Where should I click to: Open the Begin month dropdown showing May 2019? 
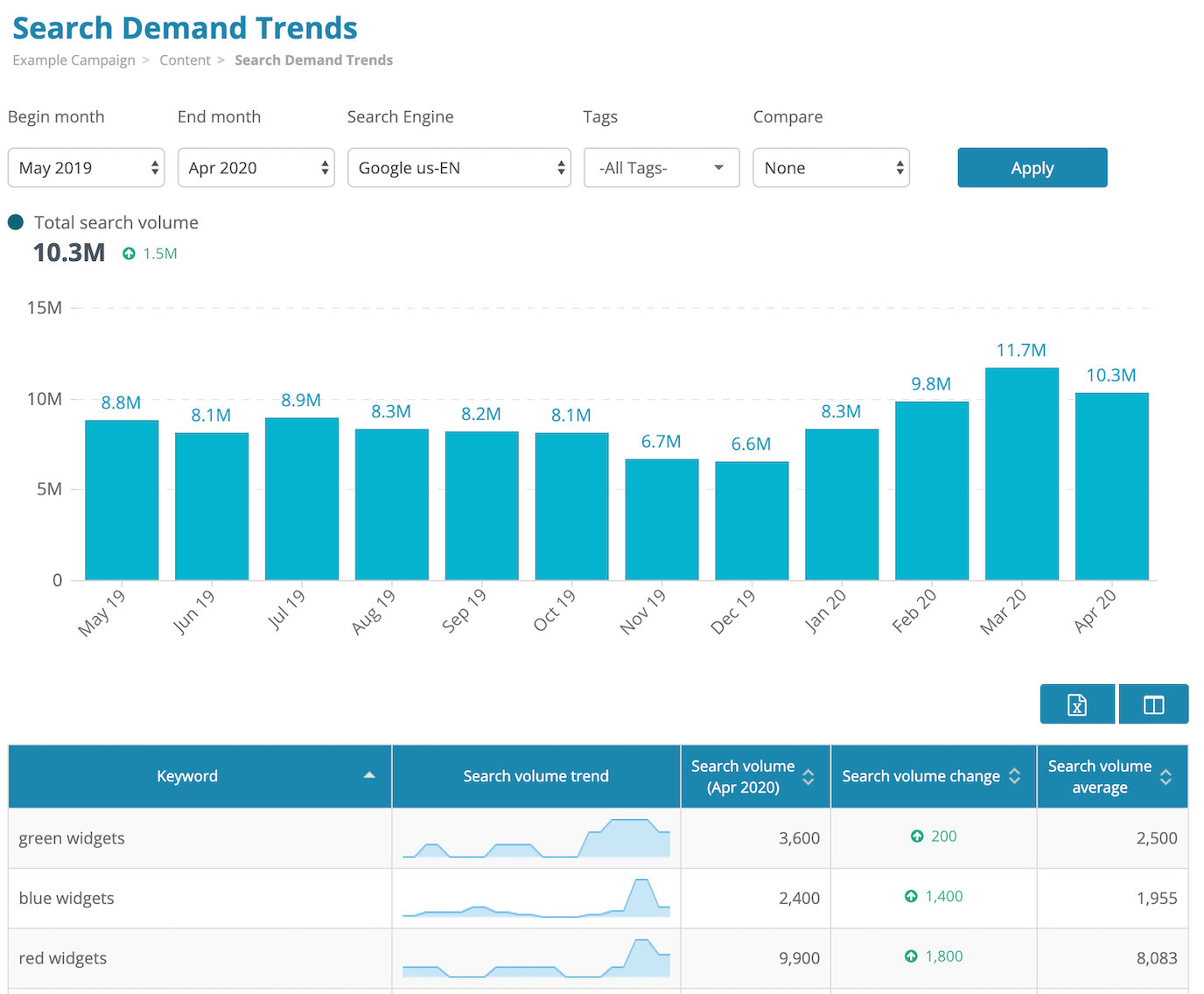[x=85, y=167]
